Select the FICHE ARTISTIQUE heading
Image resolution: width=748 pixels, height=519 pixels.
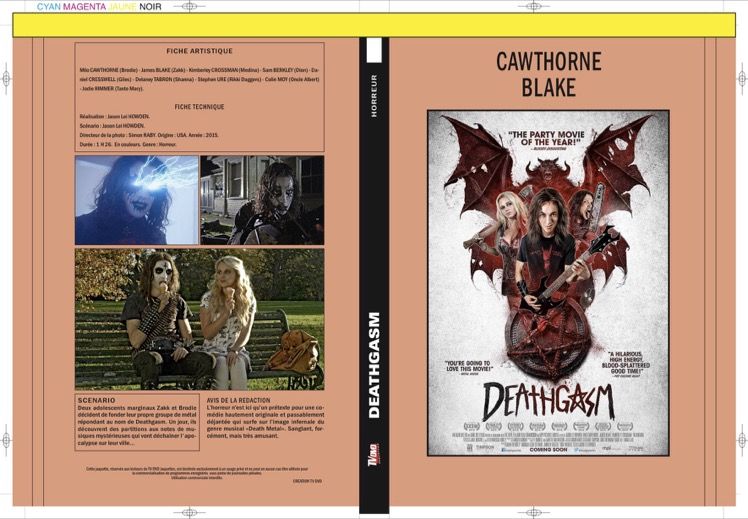click(199, 51)
